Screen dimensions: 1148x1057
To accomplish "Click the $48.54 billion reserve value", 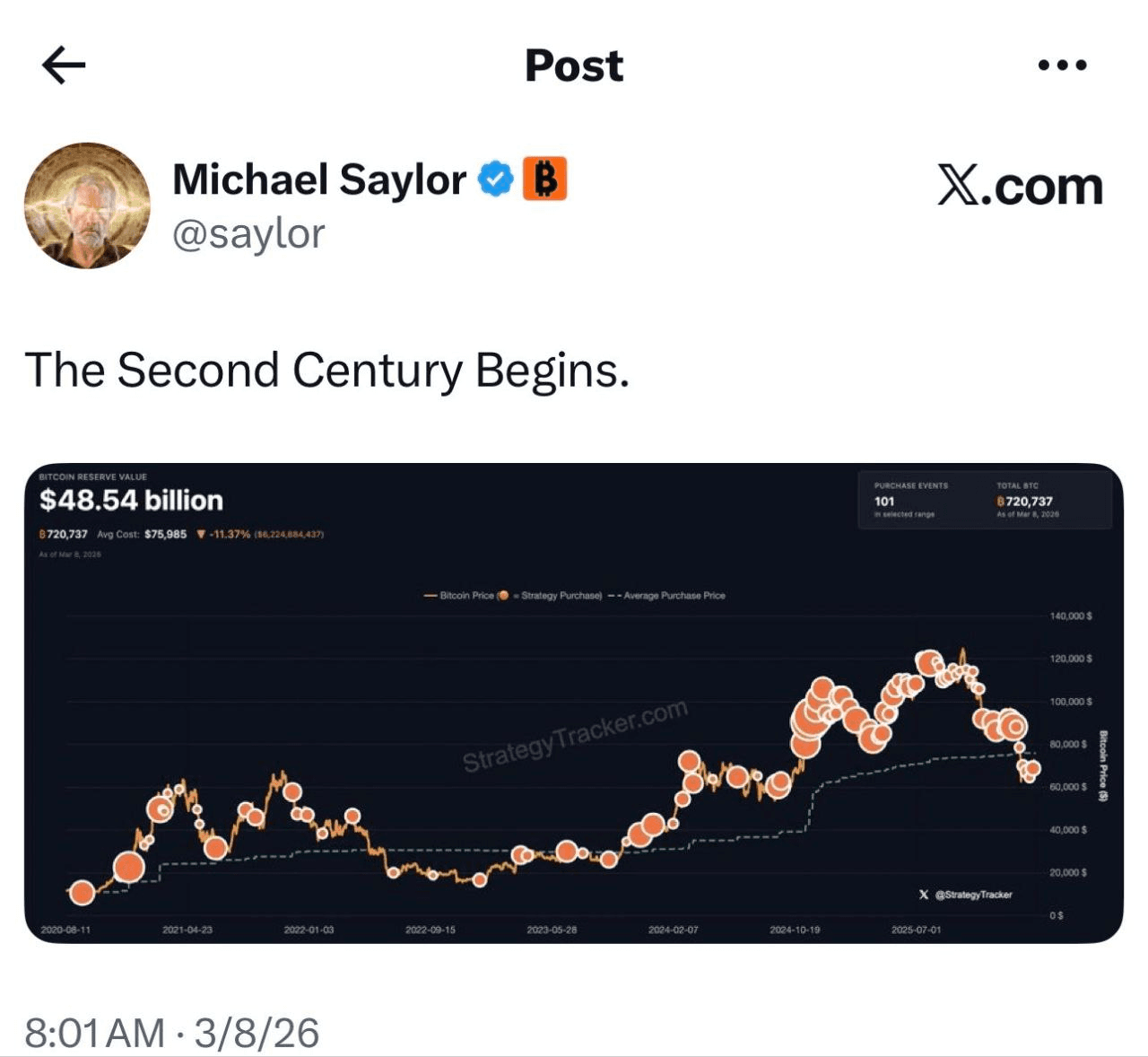I will [x=131, y=500].
